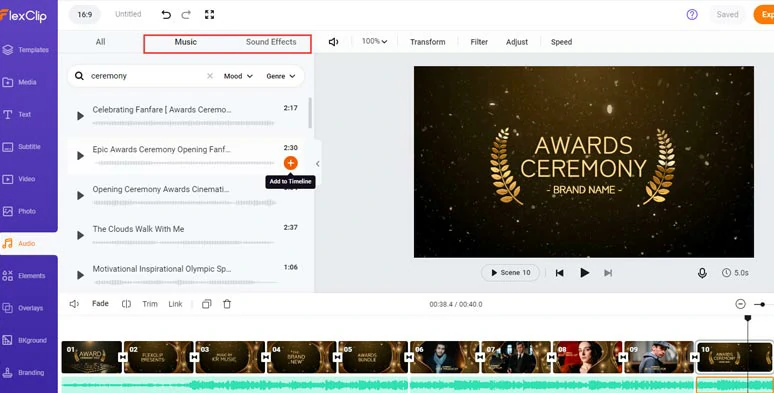Image resolution: width=774 pixels, height=393 pixels.
Task: Play the Scene 10 preview button
Action: pyautogui.click(x=510, y=273)
